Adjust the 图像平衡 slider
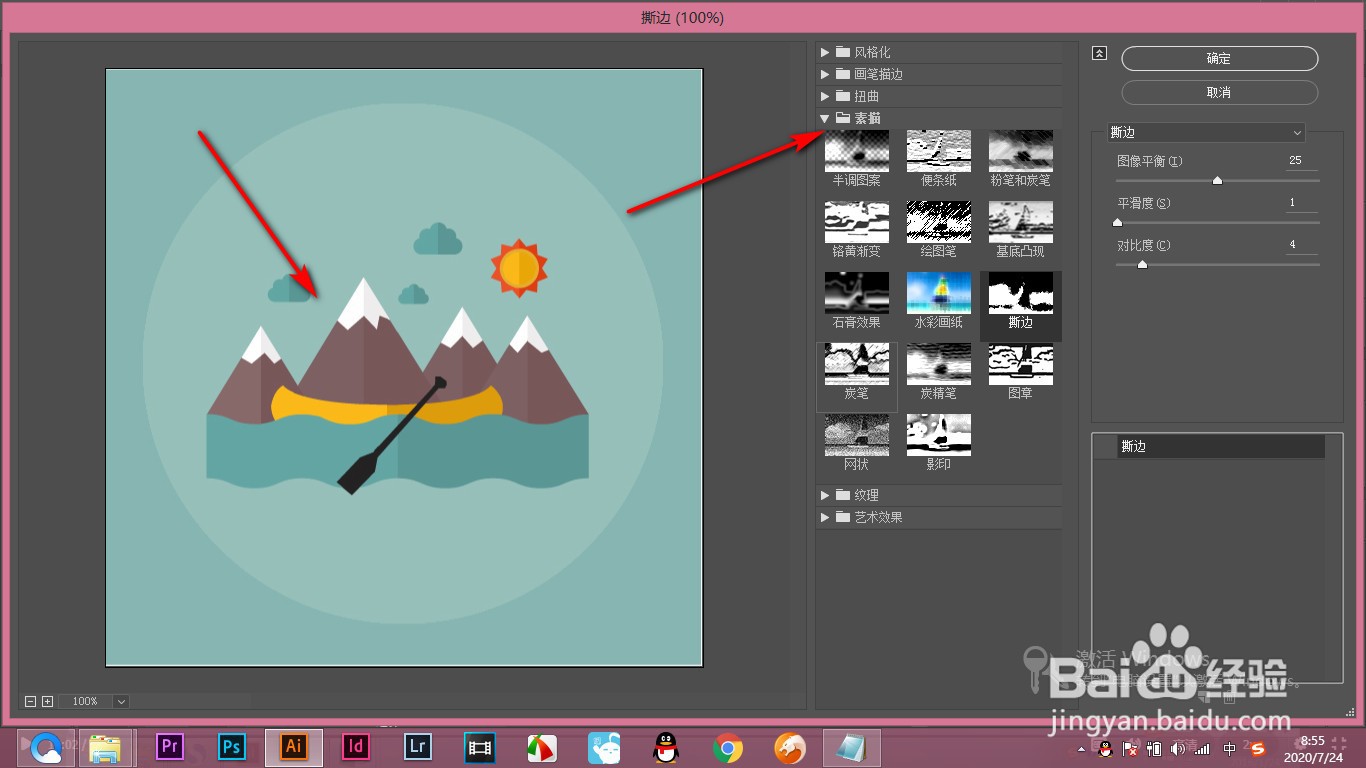 (1217, 181)
